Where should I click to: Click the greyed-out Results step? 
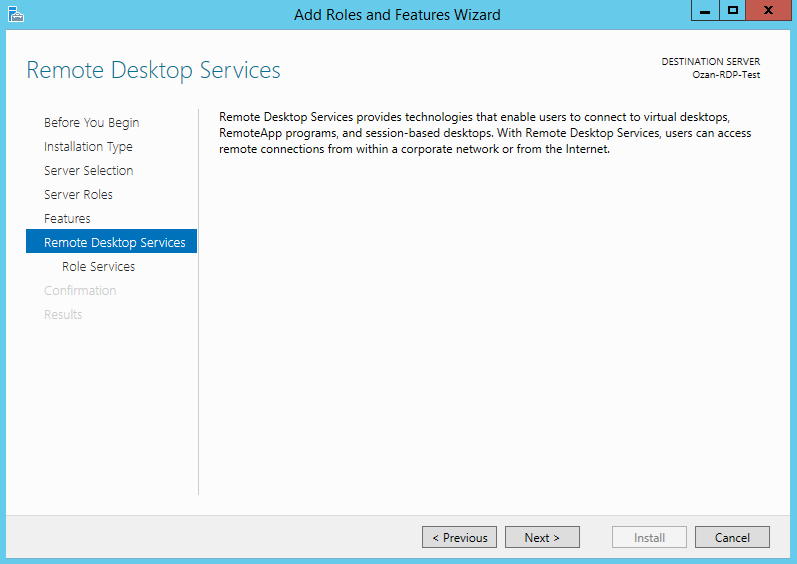pos(63,315)
